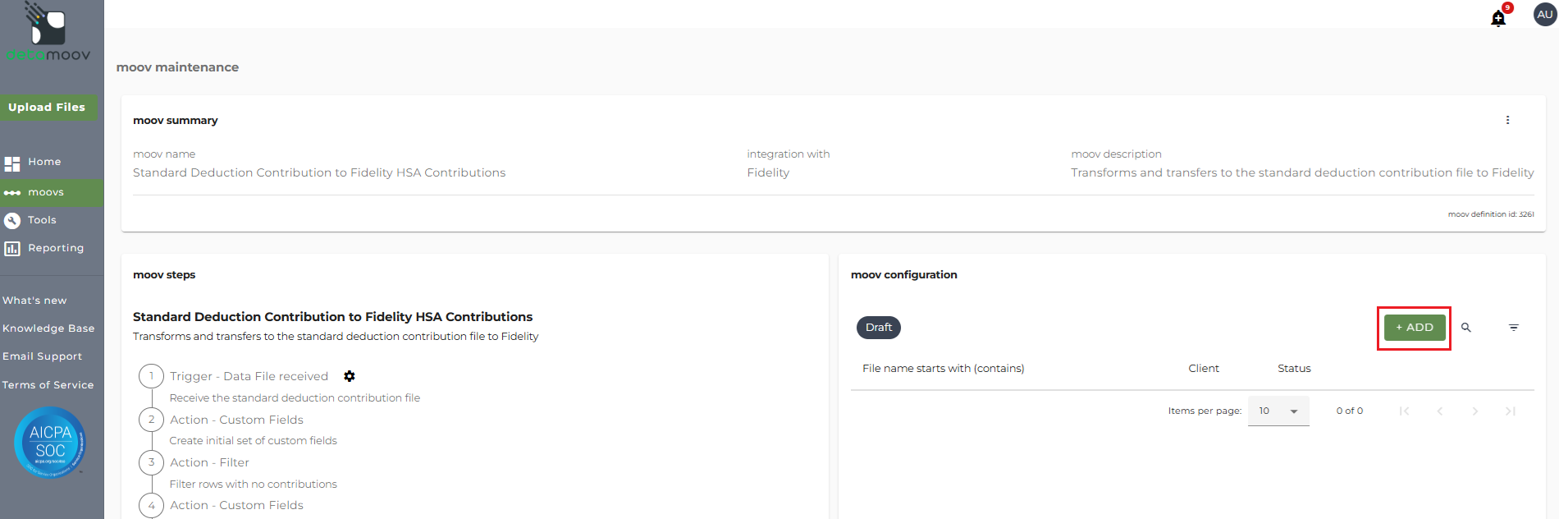Click the moov description value text
This screenshot has width=1568, height=519.
[x=1302, y=172]
